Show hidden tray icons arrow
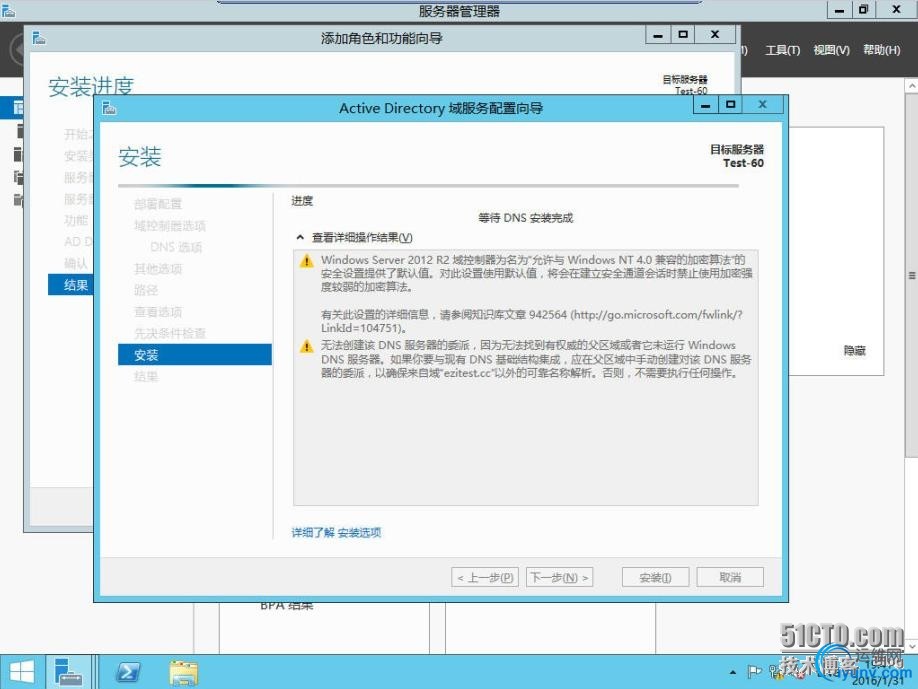918x689 pixels. coord(733,673)
